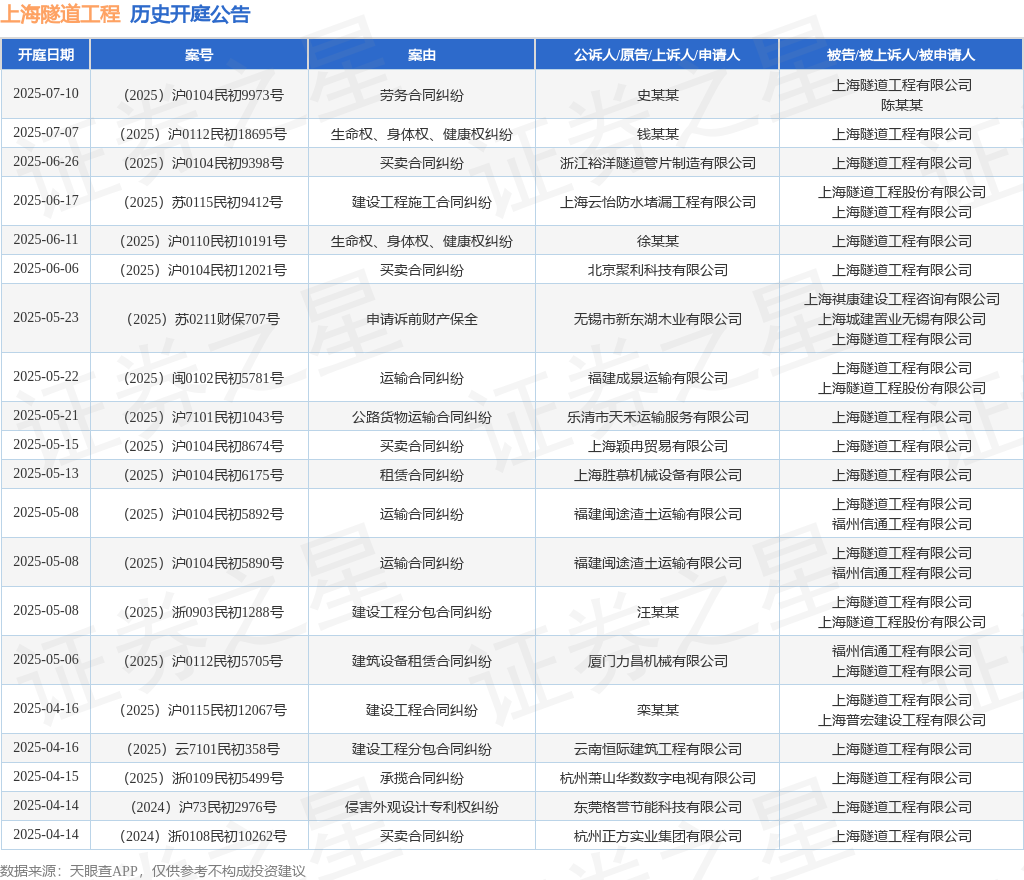Click case number 苏0115民初9412号
This screenshot has width=1024, height=880.
tap(203, 202)
